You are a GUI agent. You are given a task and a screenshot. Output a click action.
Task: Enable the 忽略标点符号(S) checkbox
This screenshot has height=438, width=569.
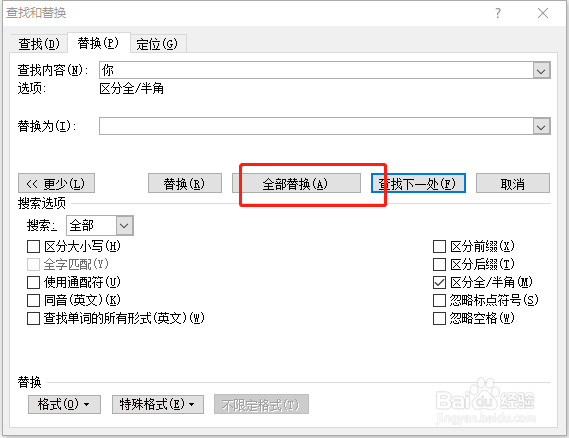[x=439, y=300]
